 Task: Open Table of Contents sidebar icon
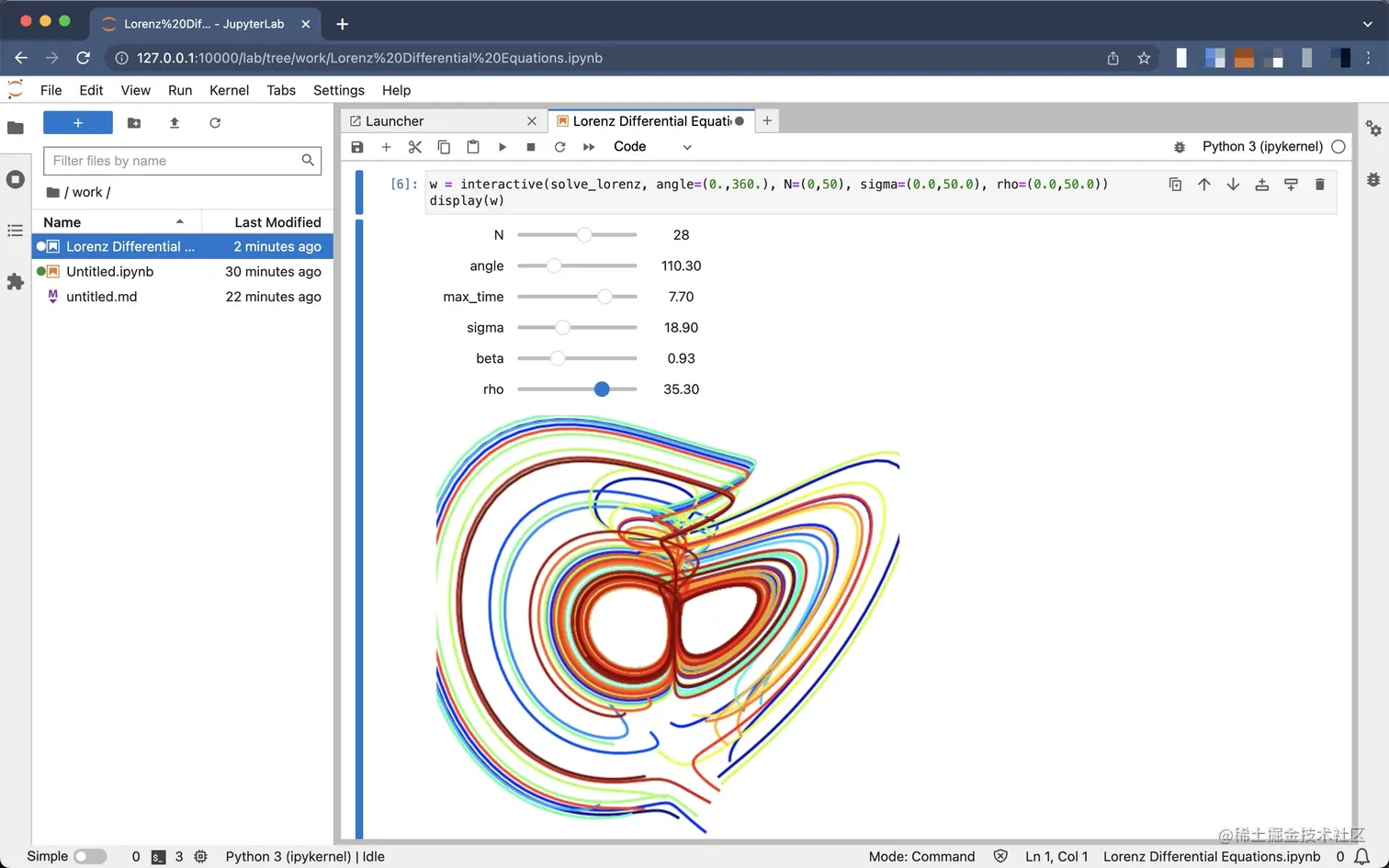16,231
